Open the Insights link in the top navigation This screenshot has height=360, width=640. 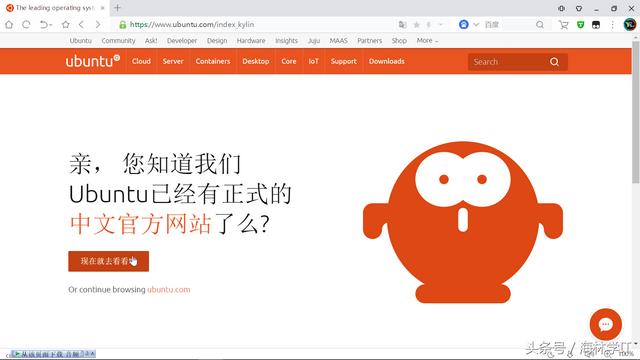pos(287,40)
